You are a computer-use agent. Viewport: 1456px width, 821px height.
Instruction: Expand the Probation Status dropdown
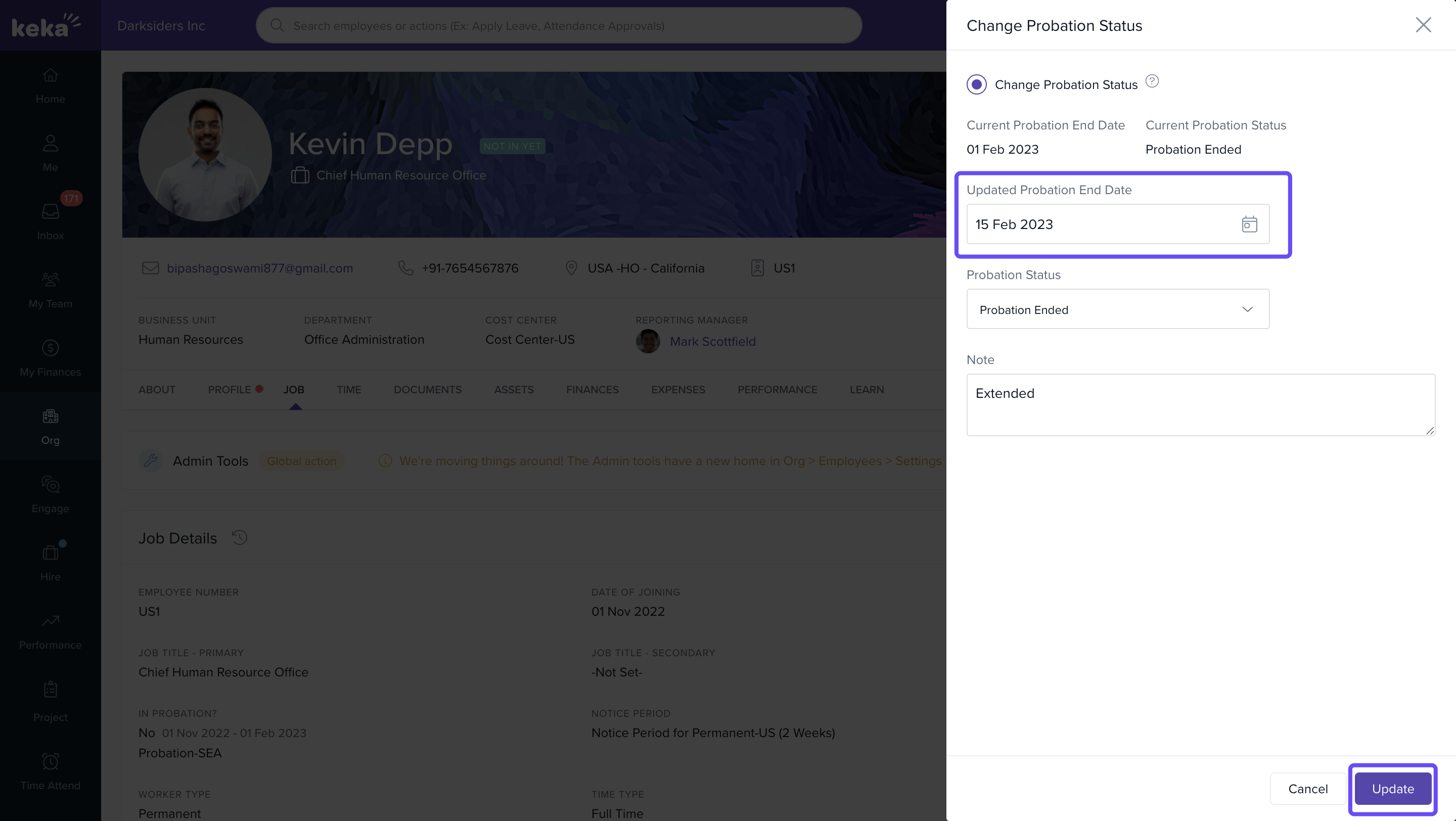[1117, 309]
